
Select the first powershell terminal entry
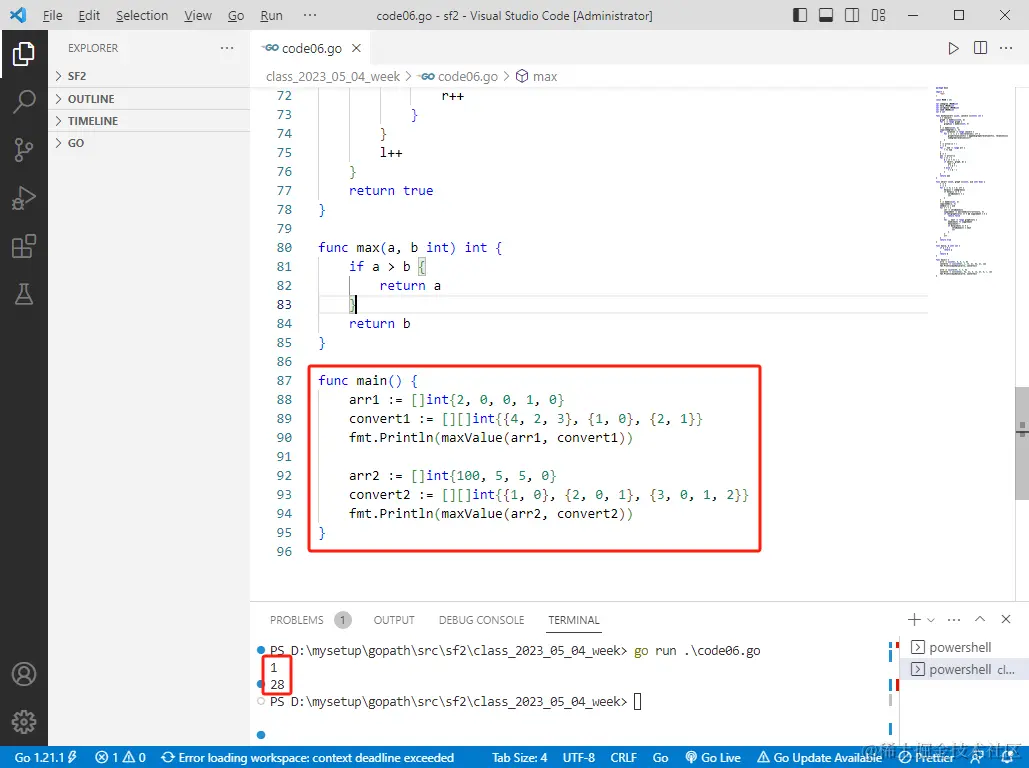tap(963, 647)
